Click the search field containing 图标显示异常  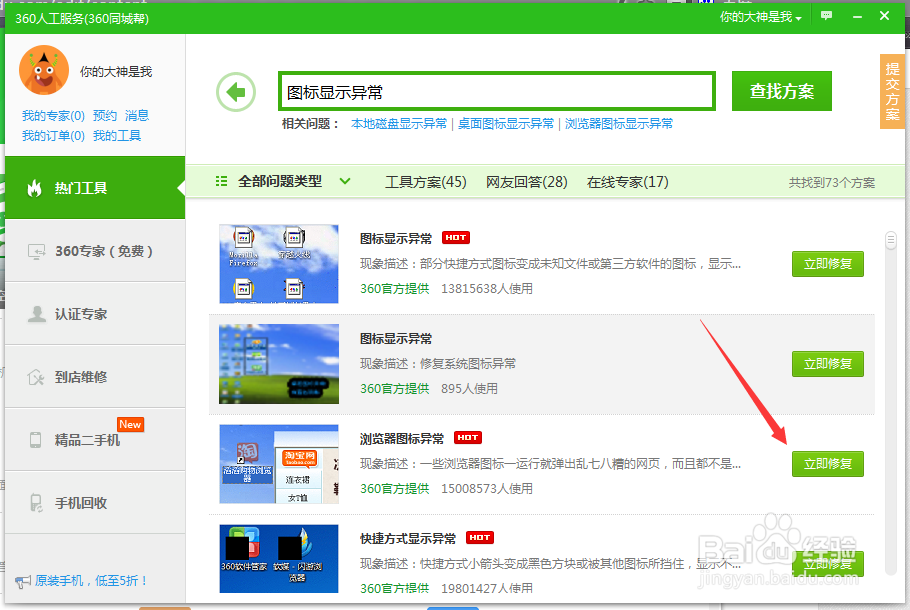[497, 91]
